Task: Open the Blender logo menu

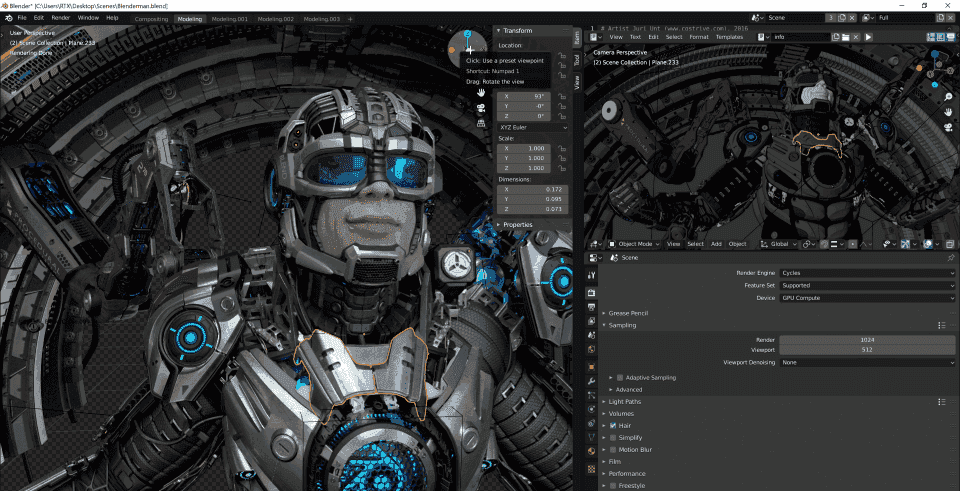Action: (9, 18)
